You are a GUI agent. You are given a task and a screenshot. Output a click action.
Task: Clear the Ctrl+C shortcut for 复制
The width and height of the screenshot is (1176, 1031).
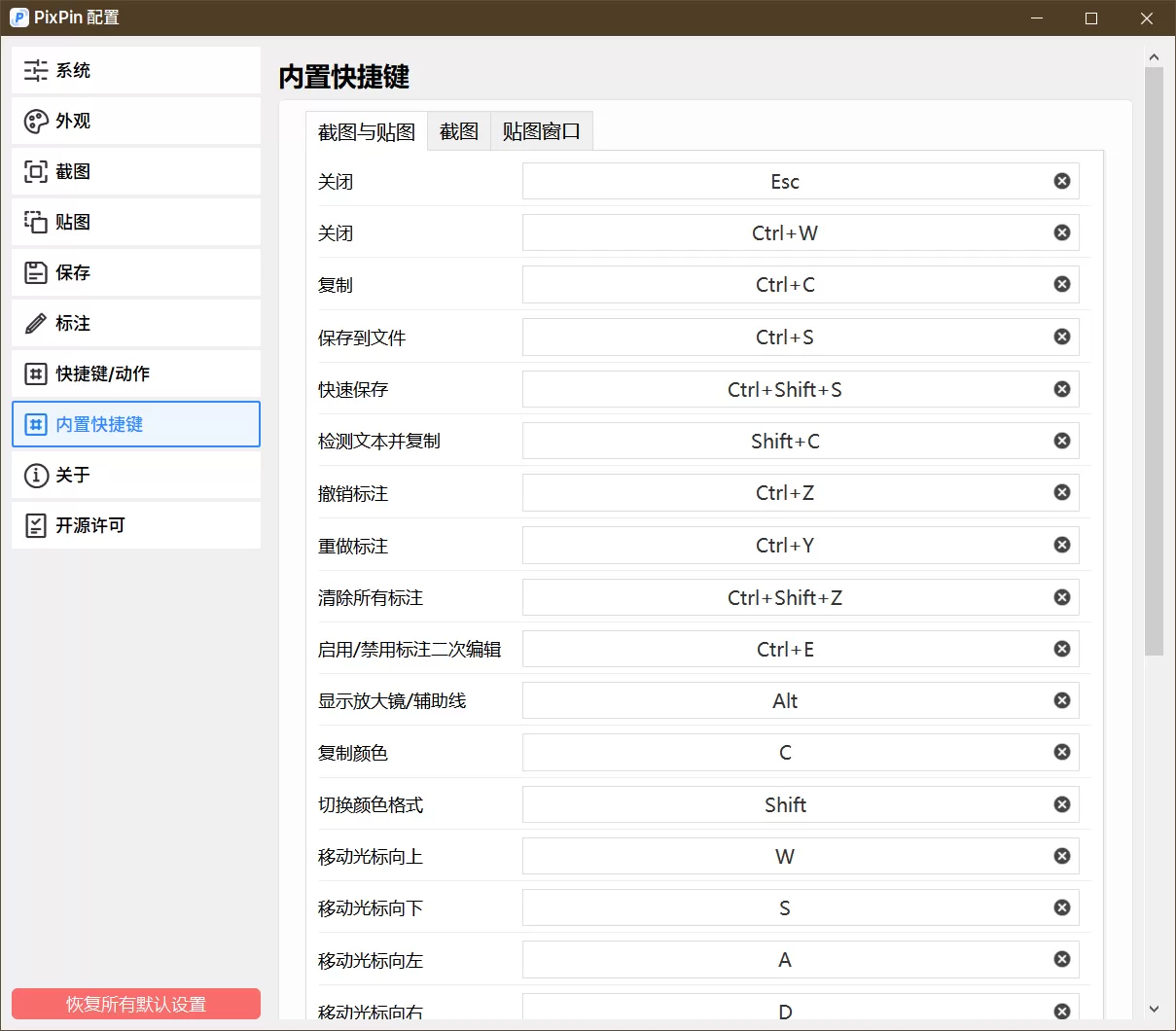click(x=1061, y=284)
